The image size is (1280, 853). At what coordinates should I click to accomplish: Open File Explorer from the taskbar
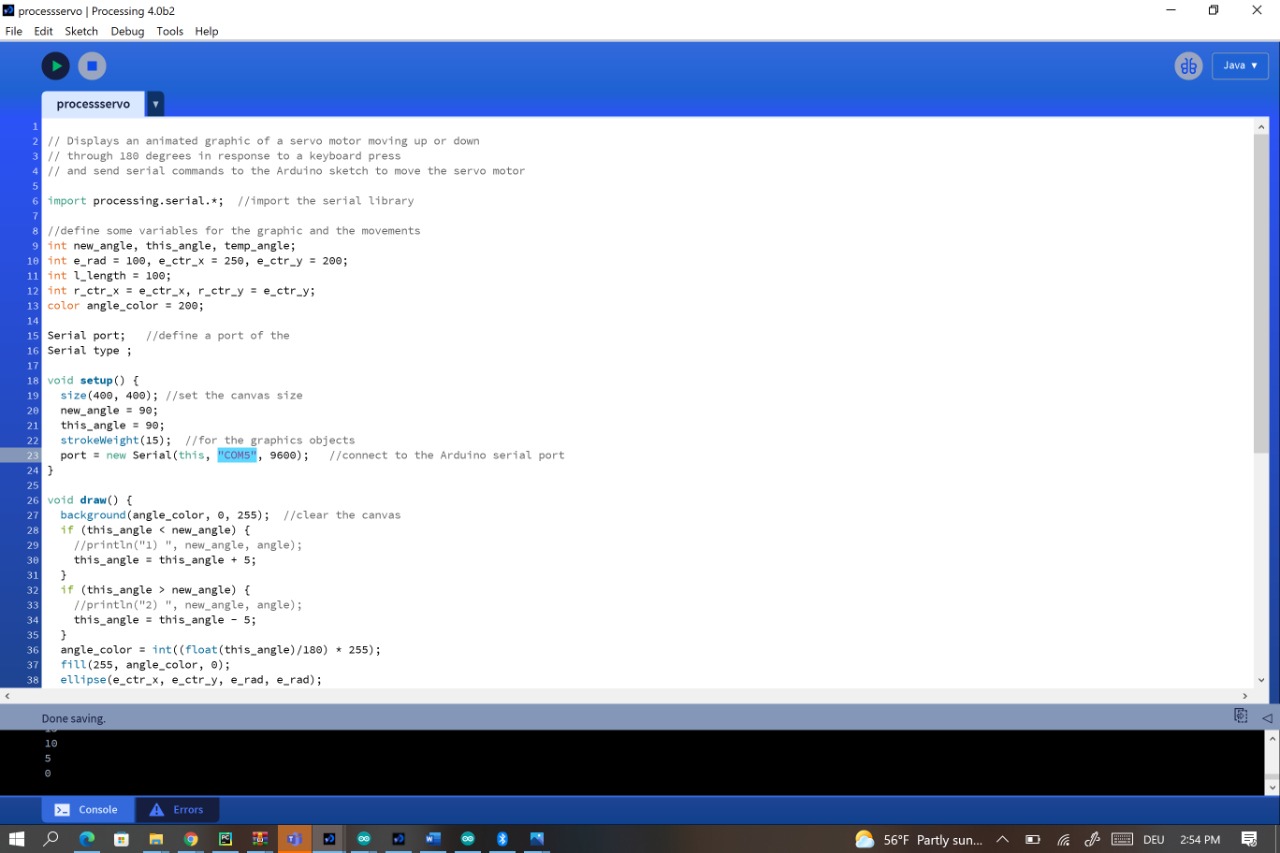(156, 839)
